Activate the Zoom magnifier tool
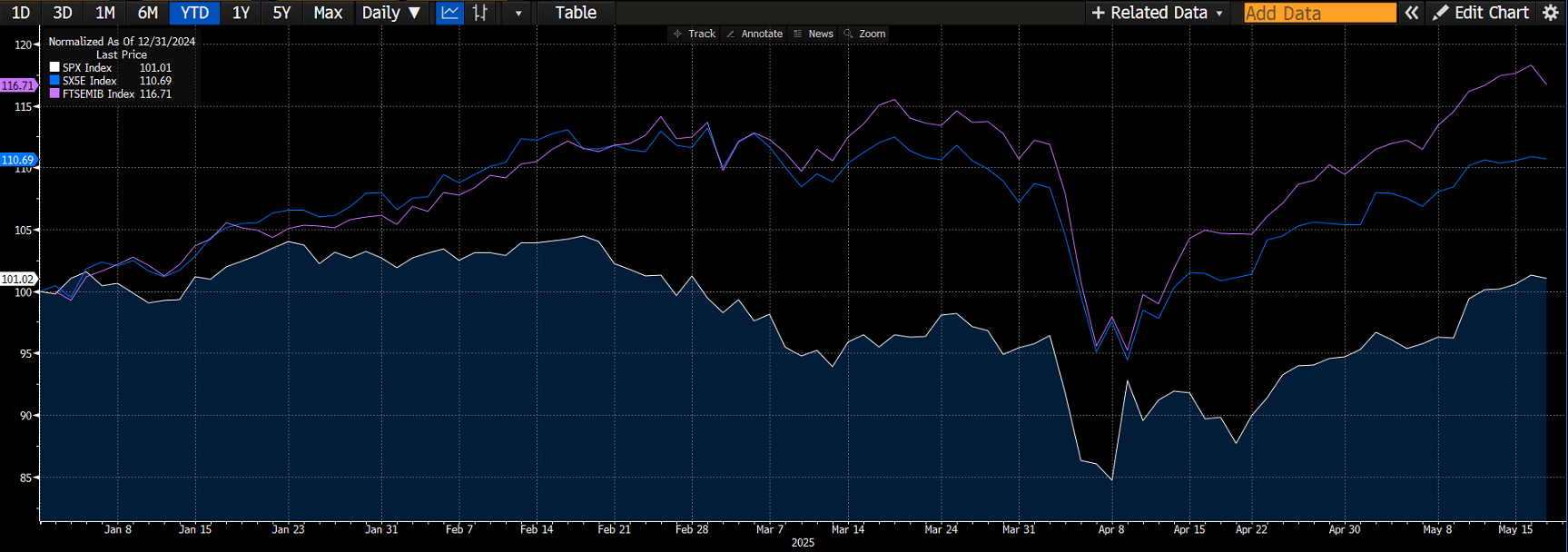 pyautogui.click(x=864, y=34)
